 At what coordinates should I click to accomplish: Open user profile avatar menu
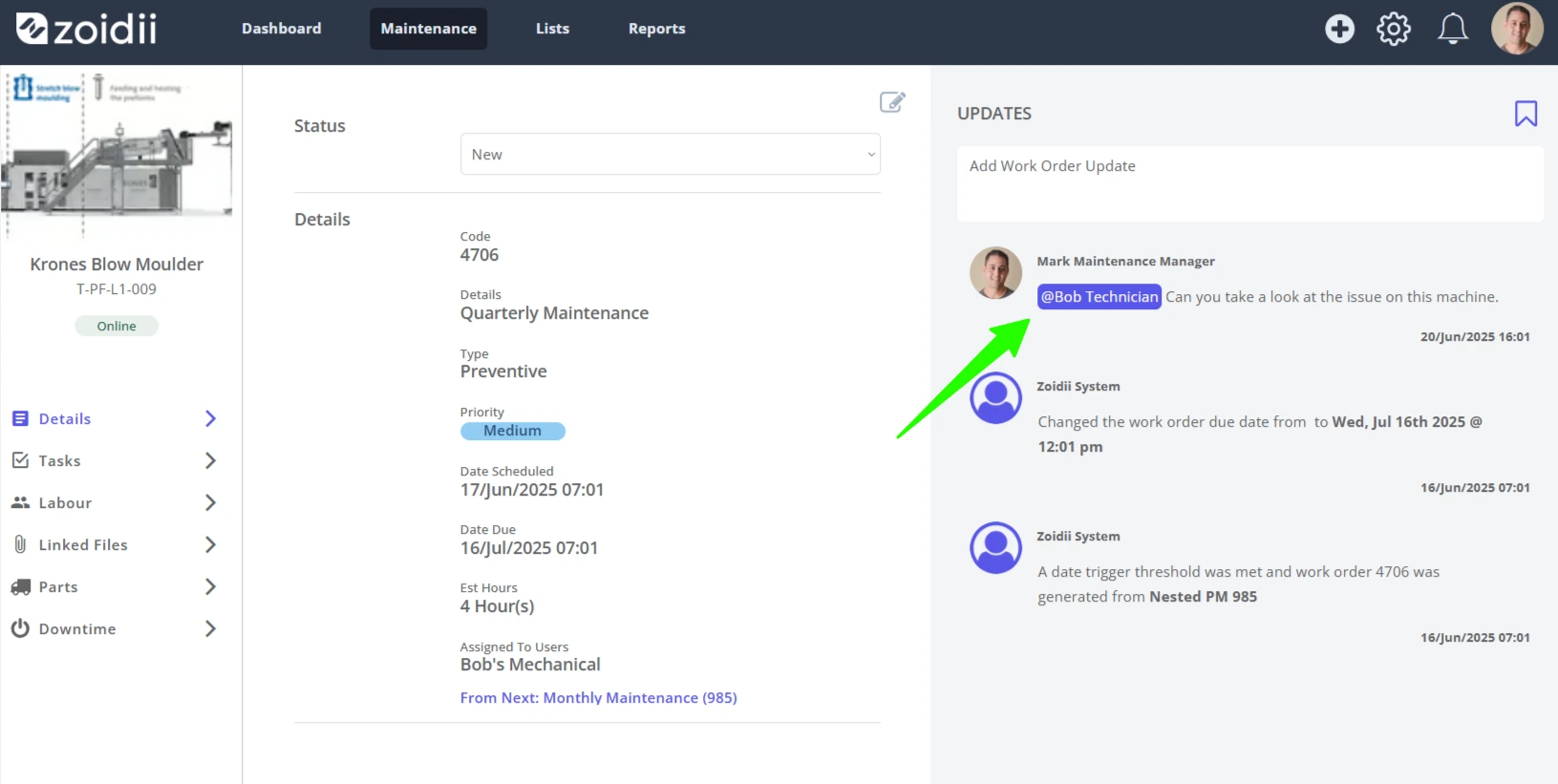tap(1517, 29)
